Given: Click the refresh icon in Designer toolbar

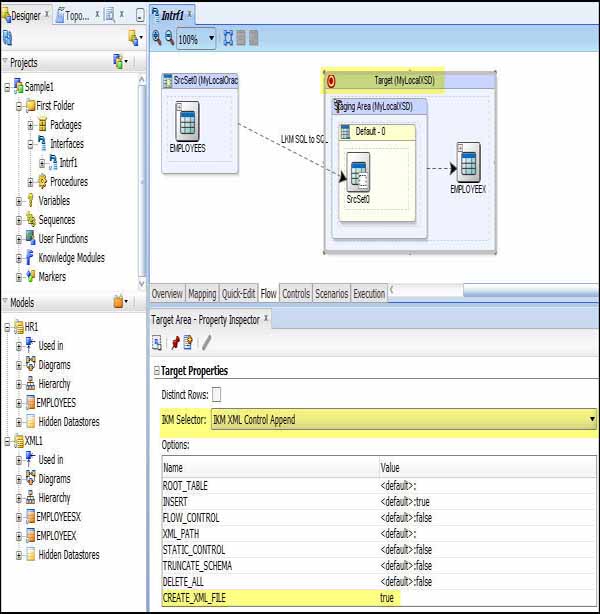Looking at the screenshot, I should 7,38.
